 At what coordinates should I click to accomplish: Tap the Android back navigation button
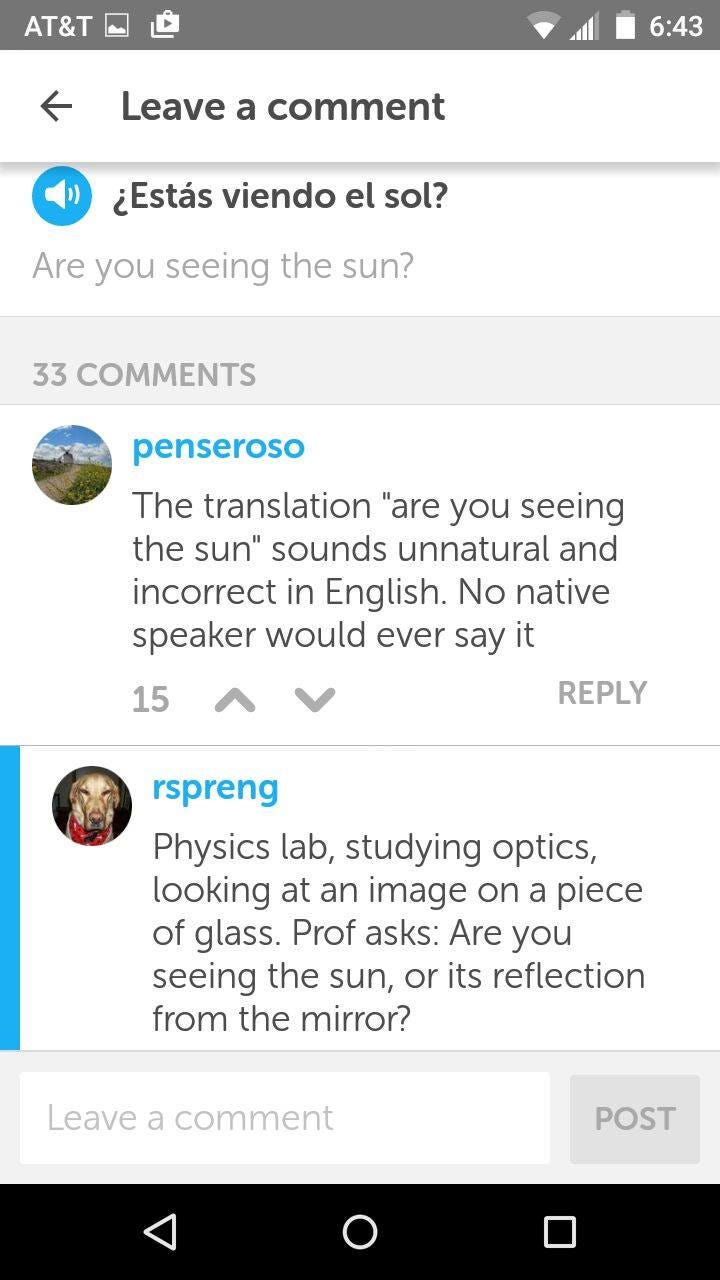(160, 1232)
